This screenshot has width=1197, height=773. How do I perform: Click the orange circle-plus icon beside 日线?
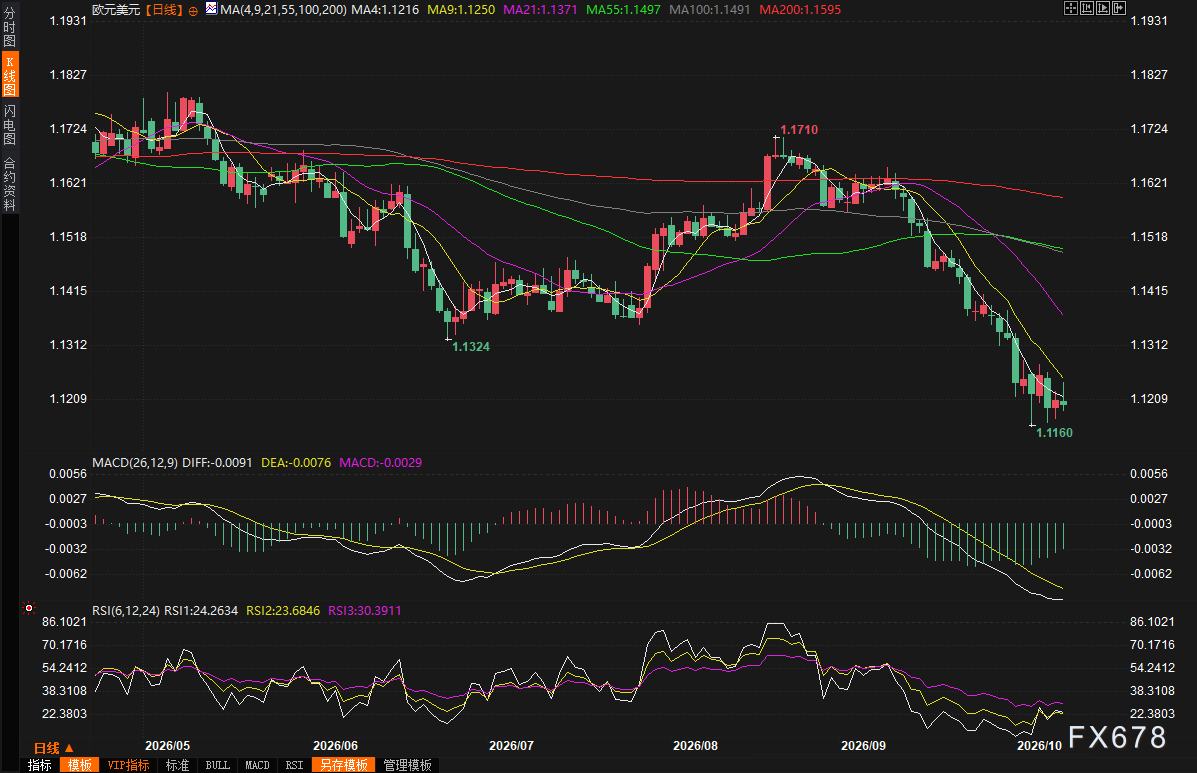tap(193, 11)
